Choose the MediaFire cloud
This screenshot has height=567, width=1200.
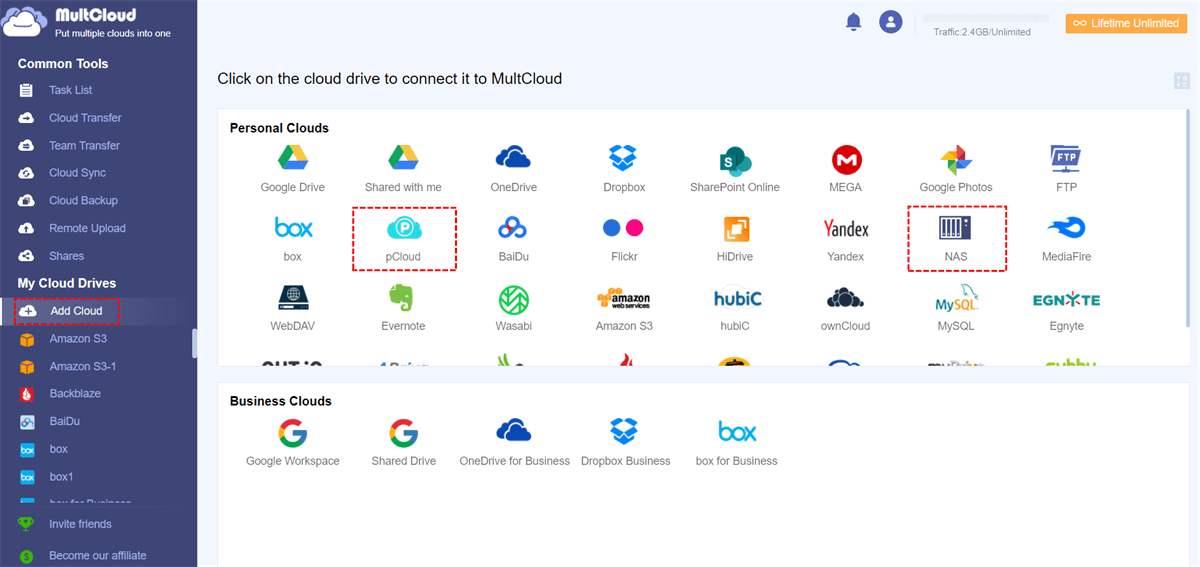click(1066, 238)
